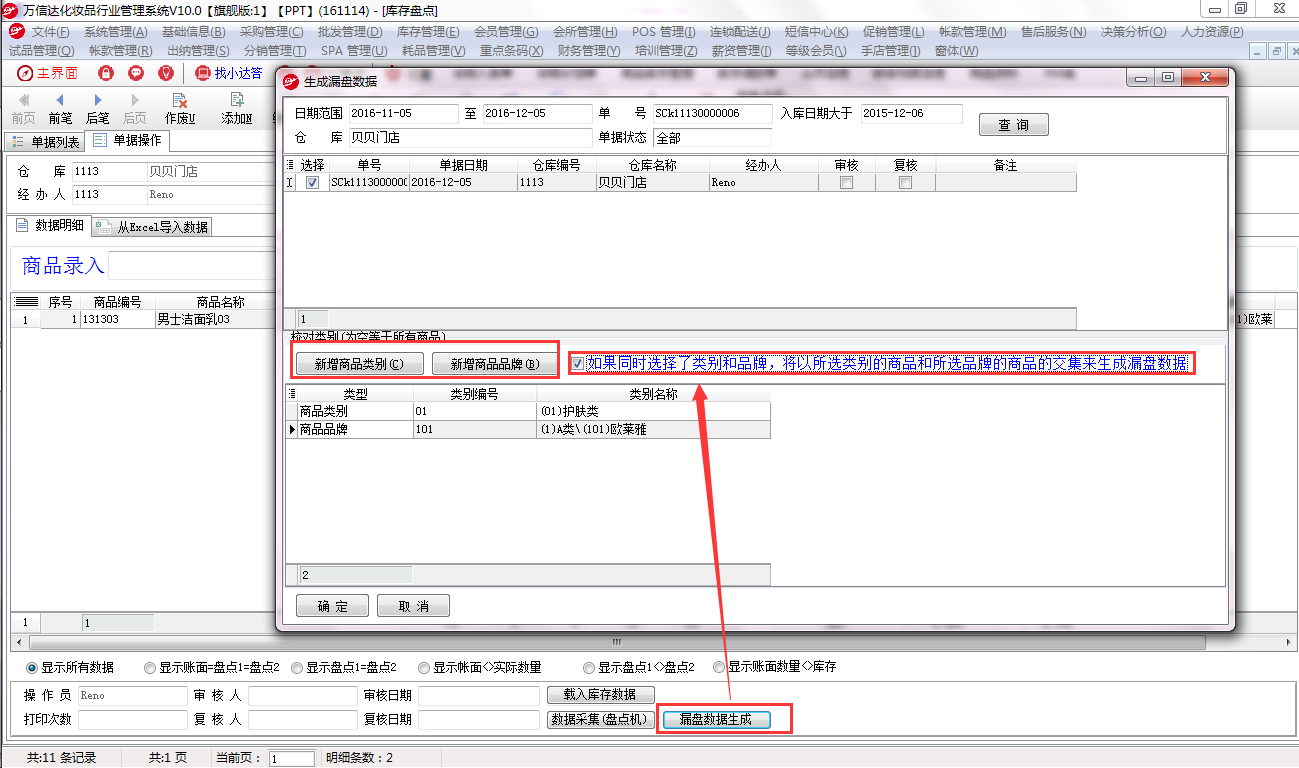Click the grid selector icon in 商品 table header
This screenshot has height=768, width=1299.
27,302
